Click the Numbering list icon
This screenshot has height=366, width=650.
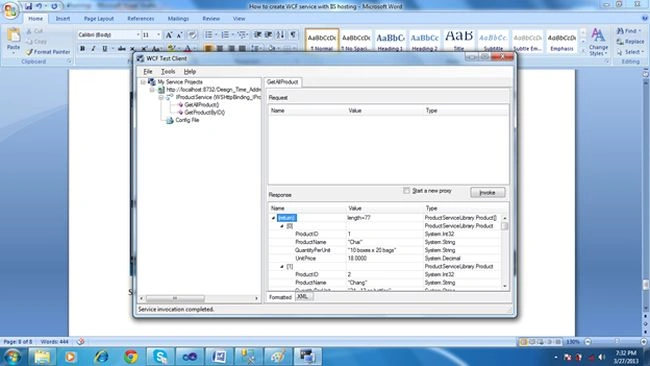click(225, 35)
